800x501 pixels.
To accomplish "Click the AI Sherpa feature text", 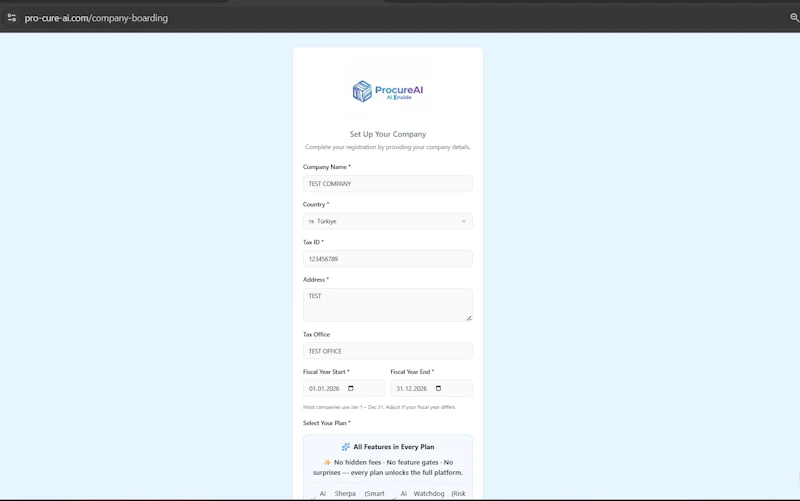I will tap(352, 494).
